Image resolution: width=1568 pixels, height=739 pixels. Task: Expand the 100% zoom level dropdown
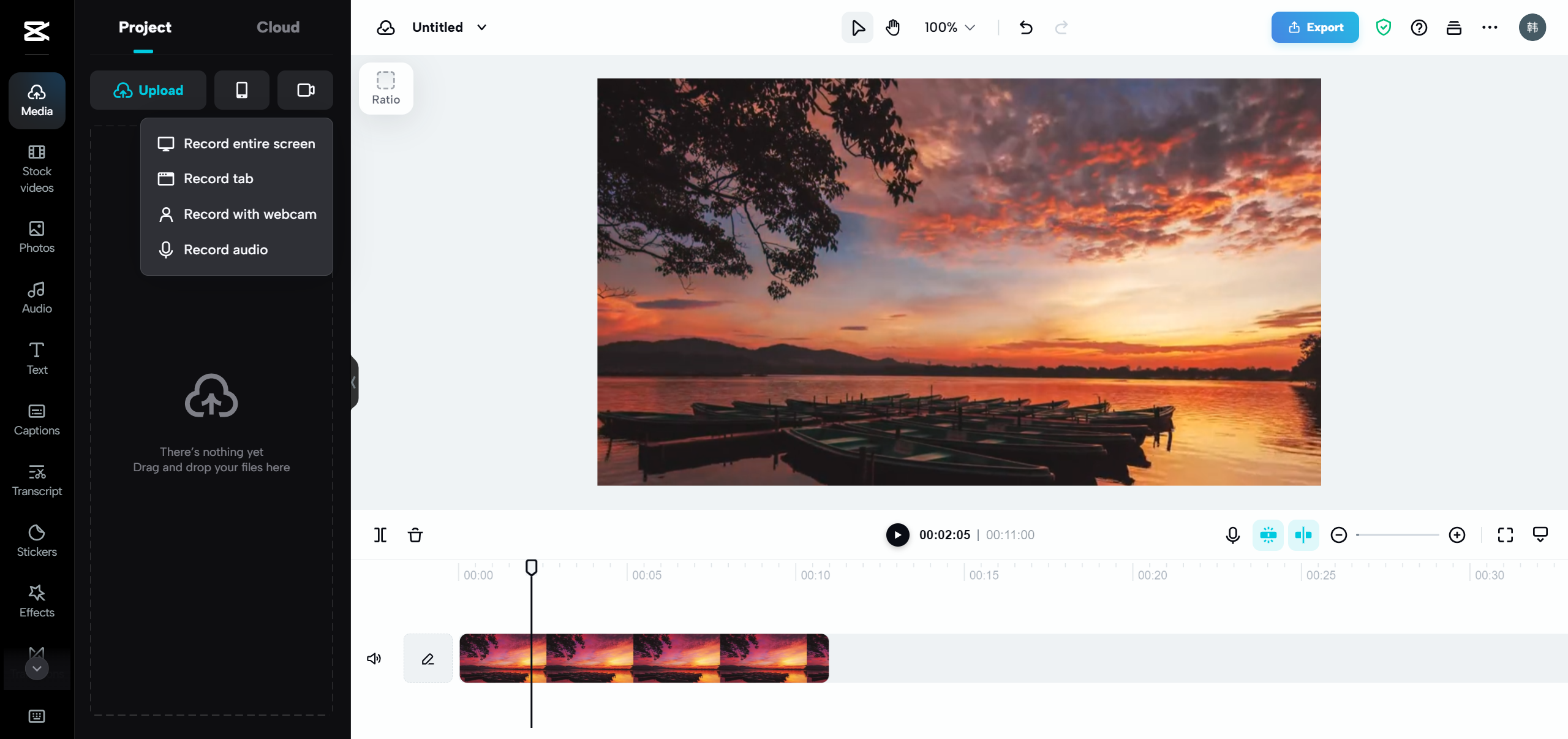[x=948, y=27]
